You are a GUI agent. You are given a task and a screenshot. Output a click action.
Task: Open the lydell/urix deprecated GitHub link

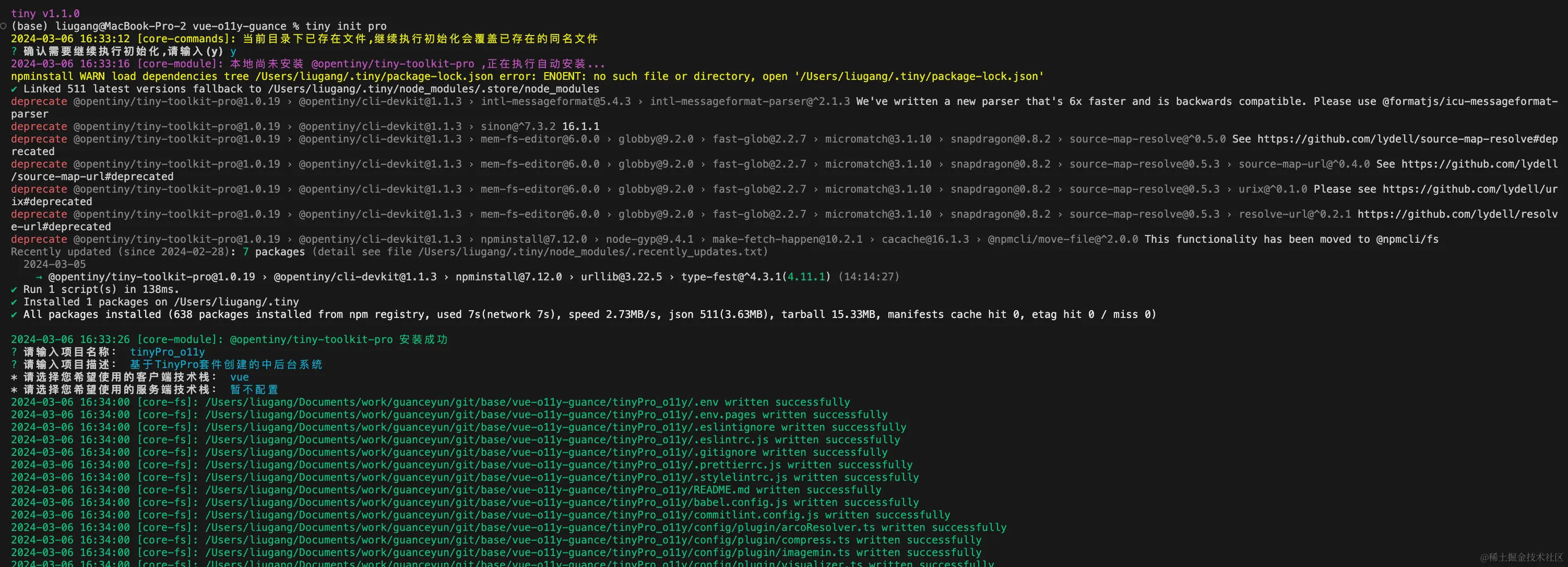pos(1469,190)
